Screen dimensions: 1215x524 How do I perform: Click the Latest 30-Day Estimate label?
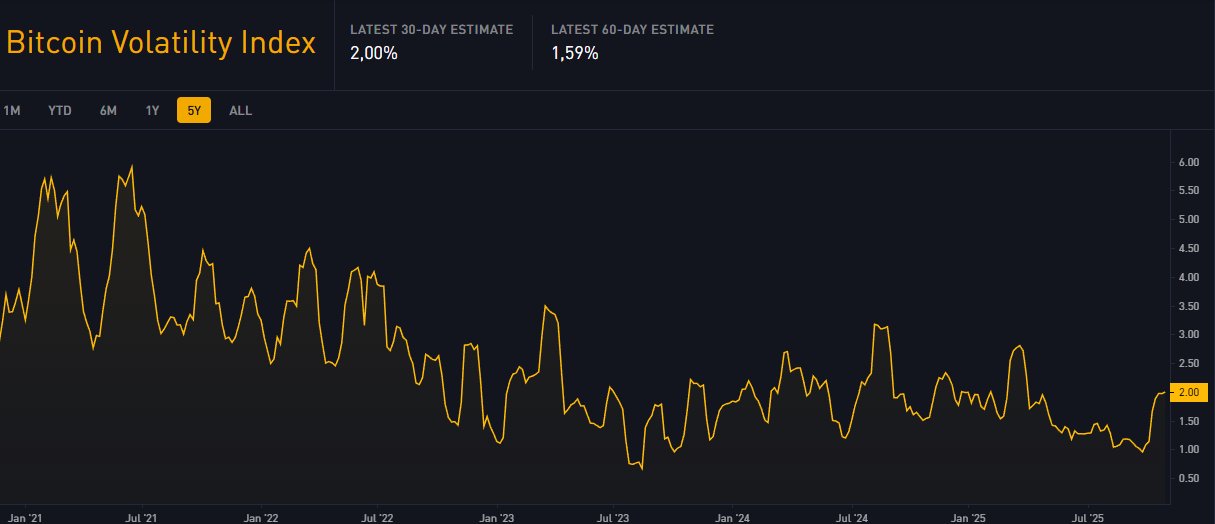click(x=431, y=30)
